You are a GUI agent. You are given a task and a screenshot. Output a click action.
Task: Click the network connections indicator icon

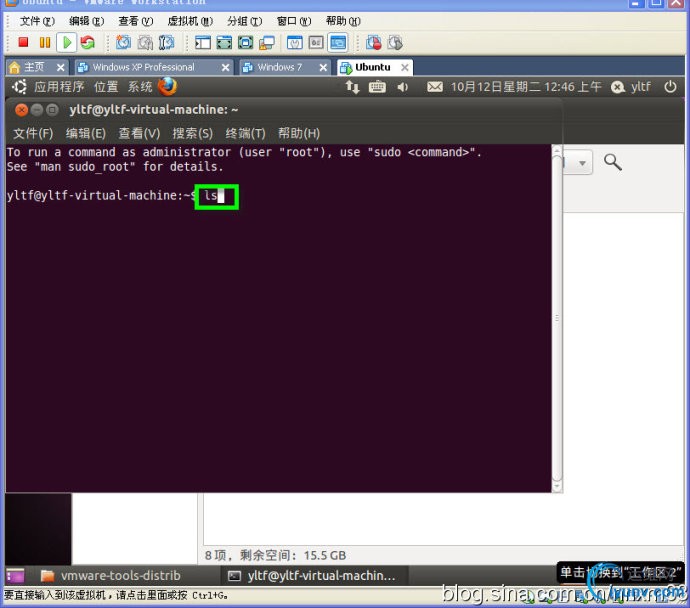(x=352, y=87)
